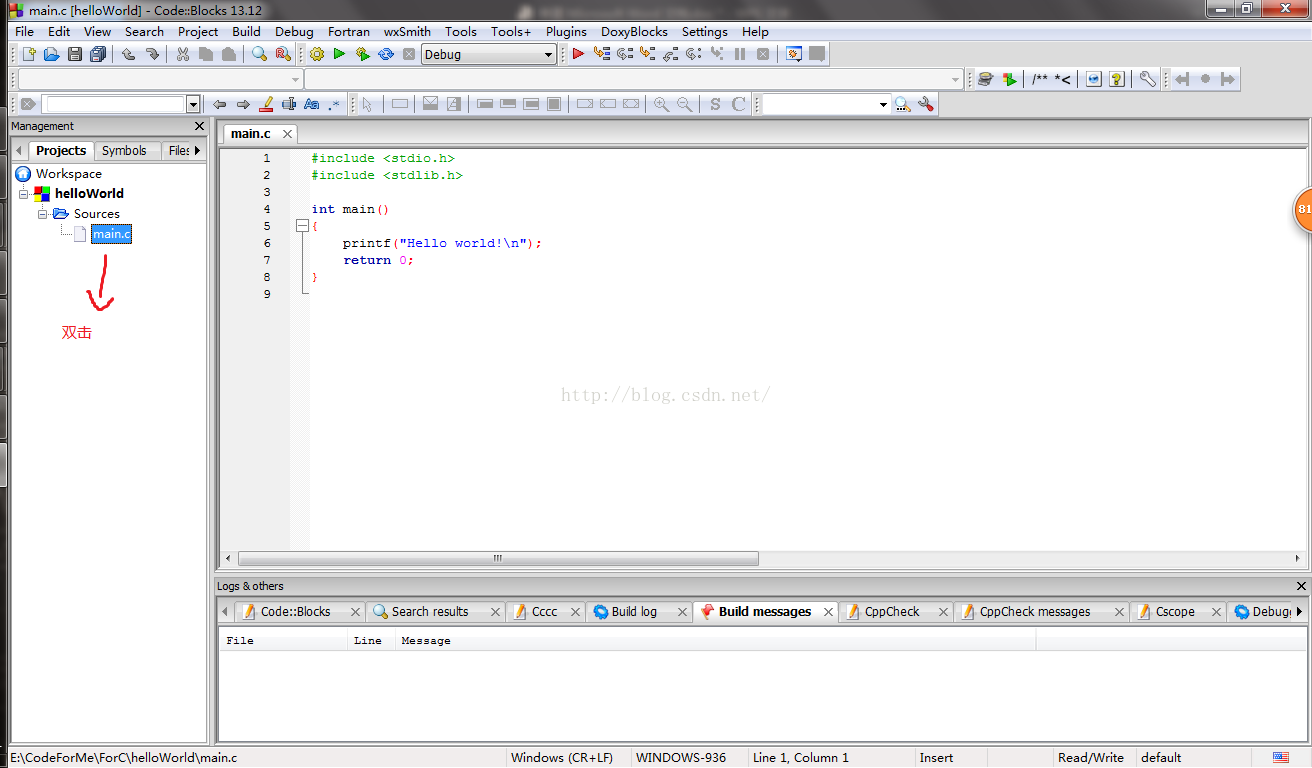Click the DoxyBlocks line comment icon
This screenshot has height=768, width=1312.
[1063, 79]
